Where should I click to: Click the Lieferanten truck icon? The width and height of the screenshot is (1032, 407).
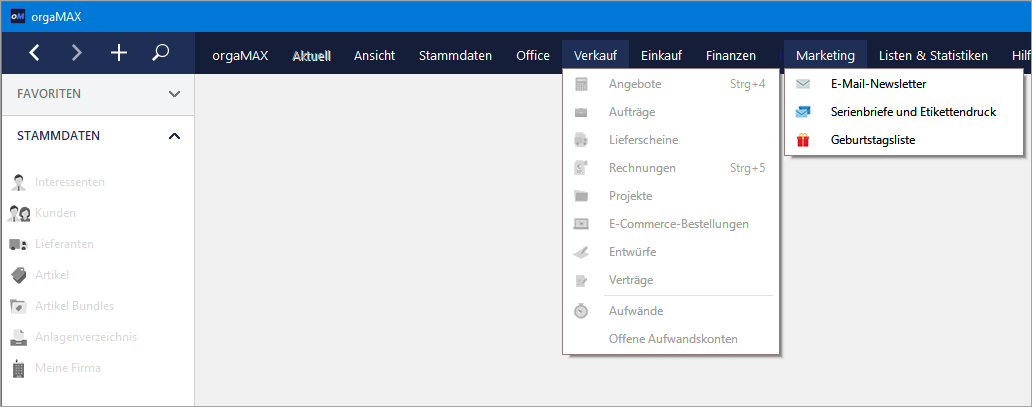[18, 244]
